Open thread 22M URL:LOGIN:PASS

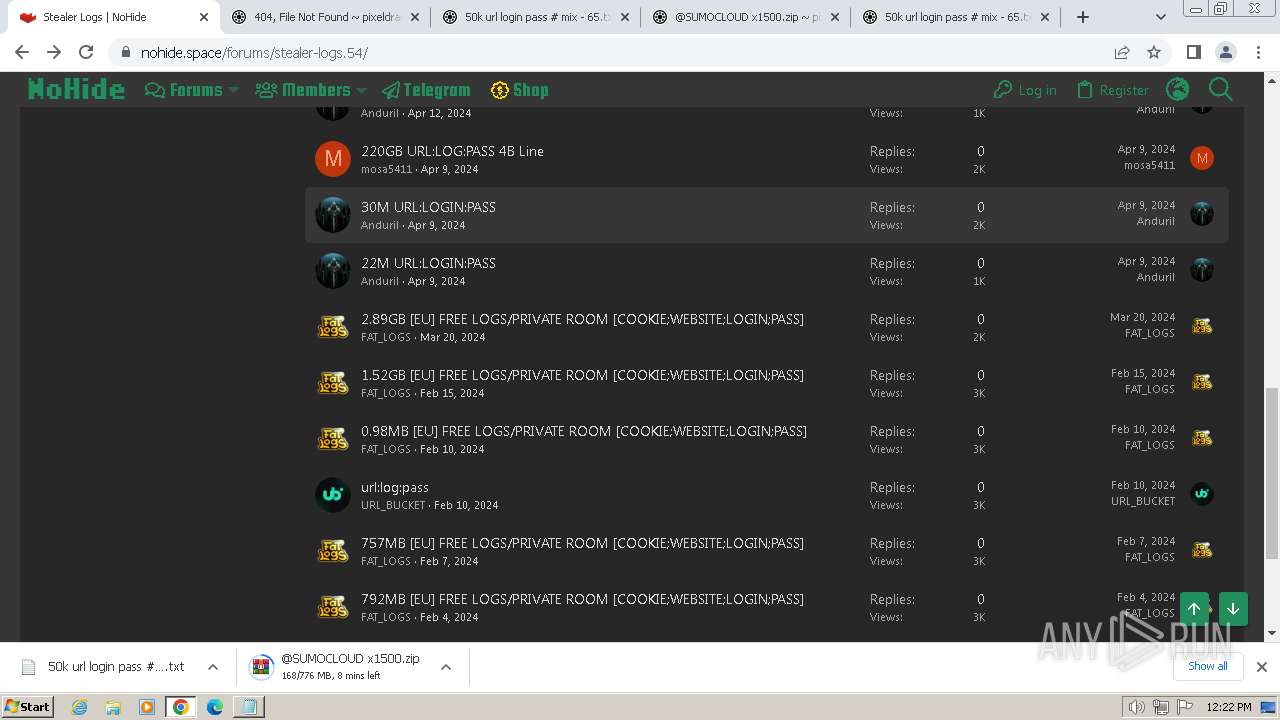428,263
